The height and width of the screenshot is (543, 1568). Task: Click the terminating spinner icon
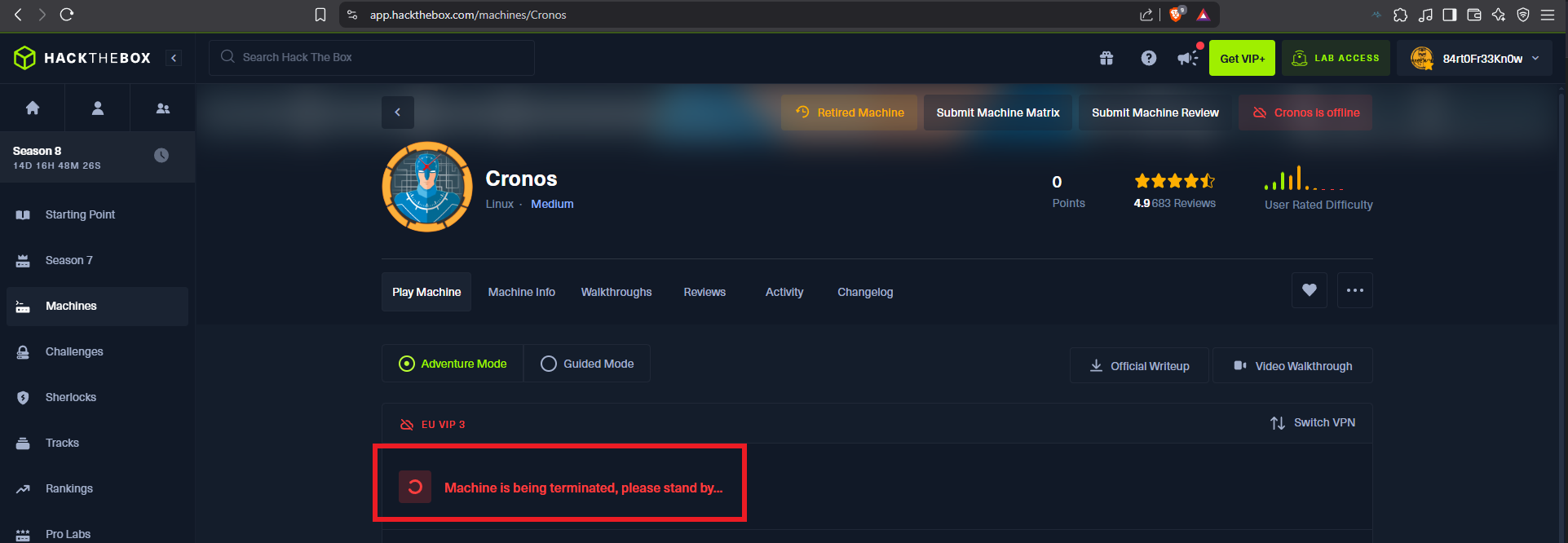pos(415,487)
